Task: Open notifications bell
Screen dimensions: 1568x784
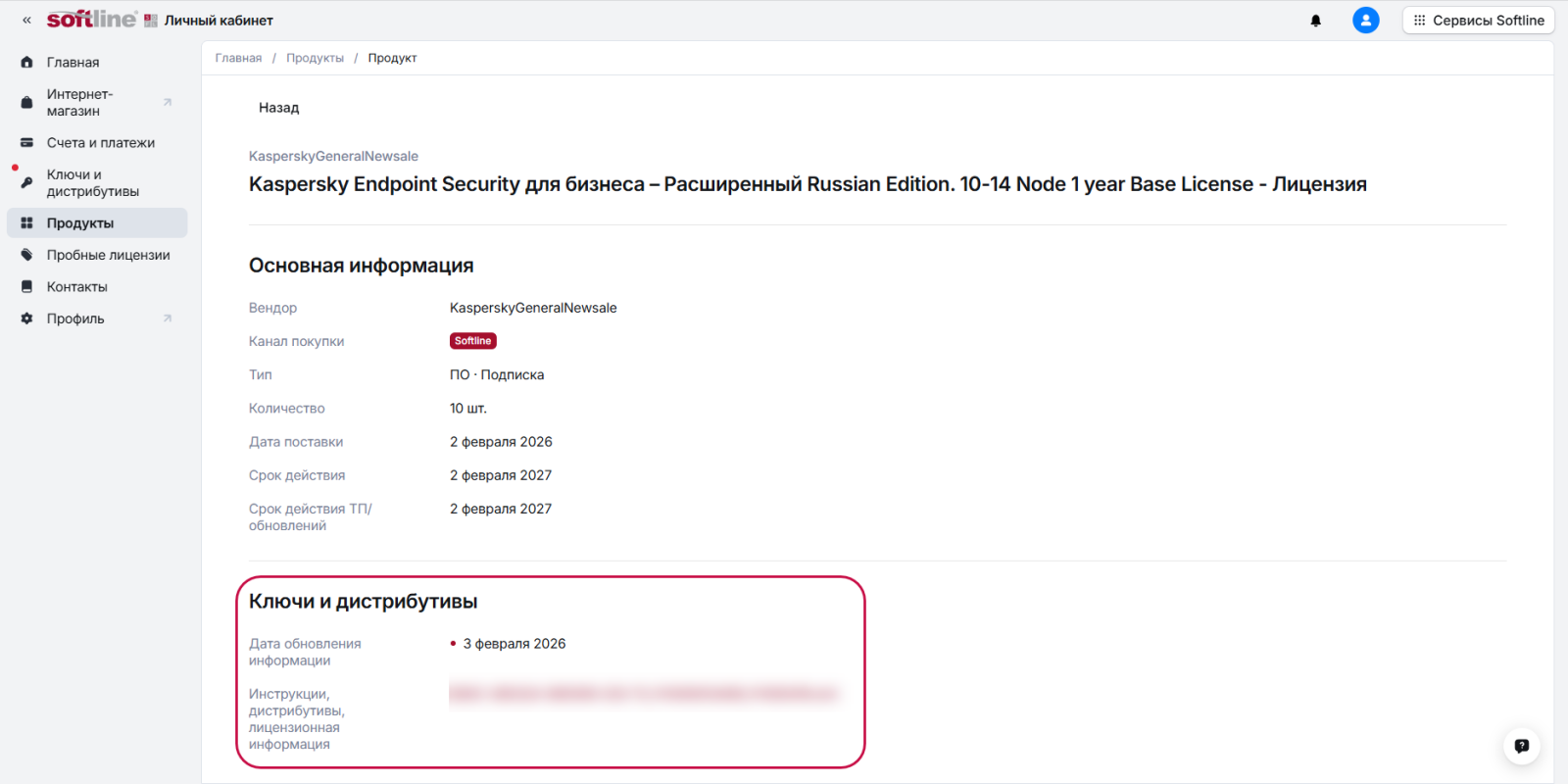Action: coord(1315,21)
